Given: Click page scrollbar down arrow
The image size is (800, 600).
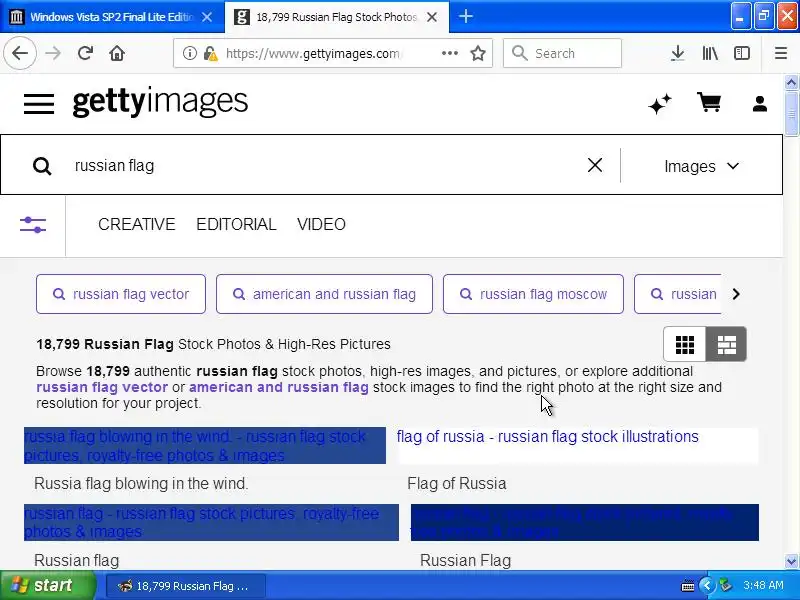Looking at the screenshot, I should [791, 562].
